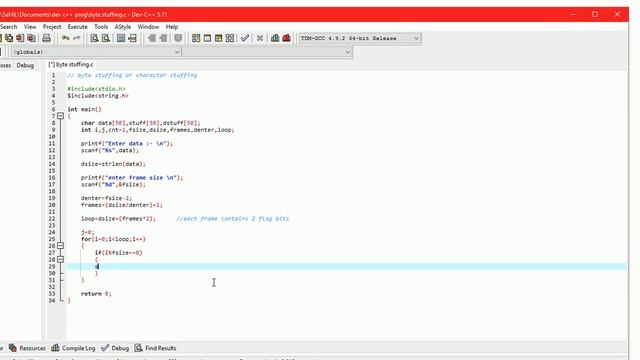Click the second greyed indent arrow icon

pyautogui.click(x=163, y=38)
